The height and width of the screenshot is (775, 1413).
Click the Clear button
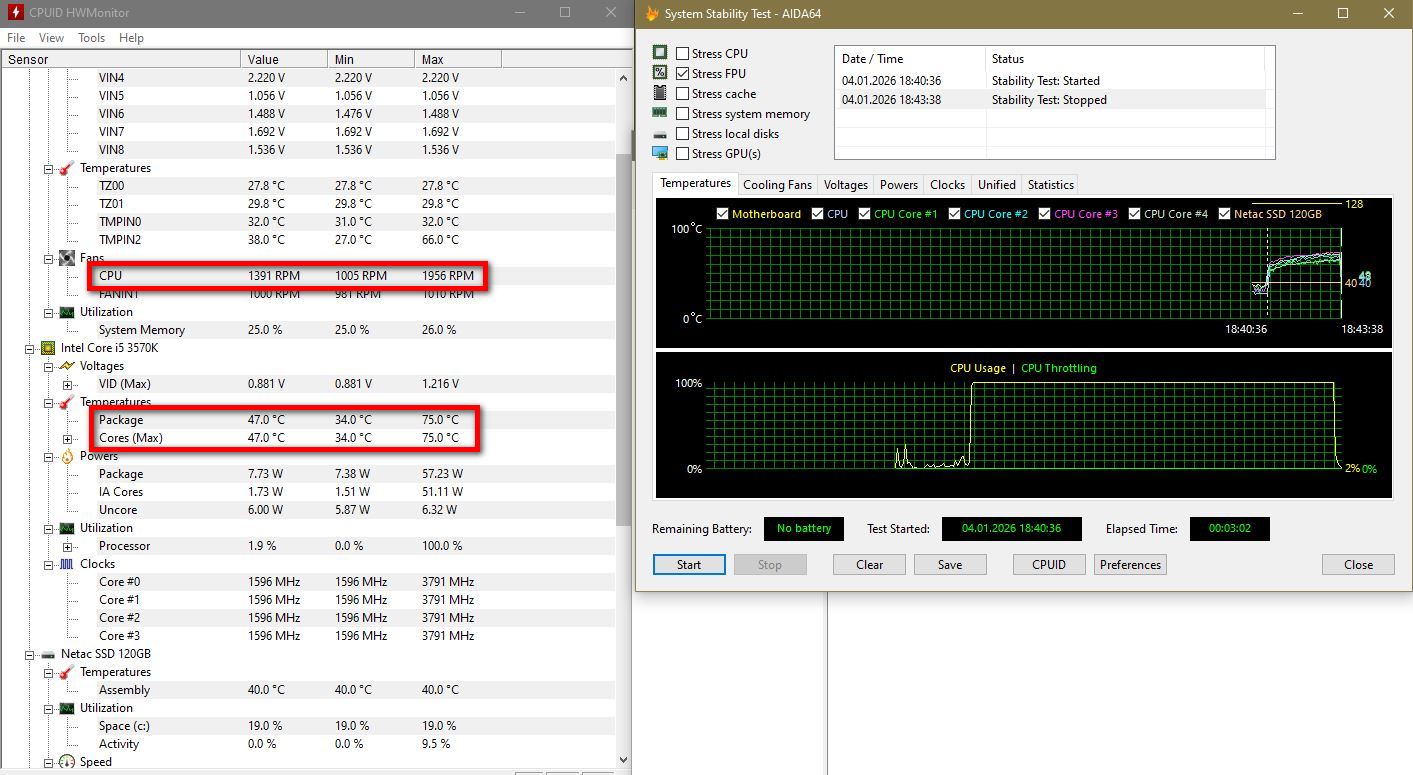[869, 564]
